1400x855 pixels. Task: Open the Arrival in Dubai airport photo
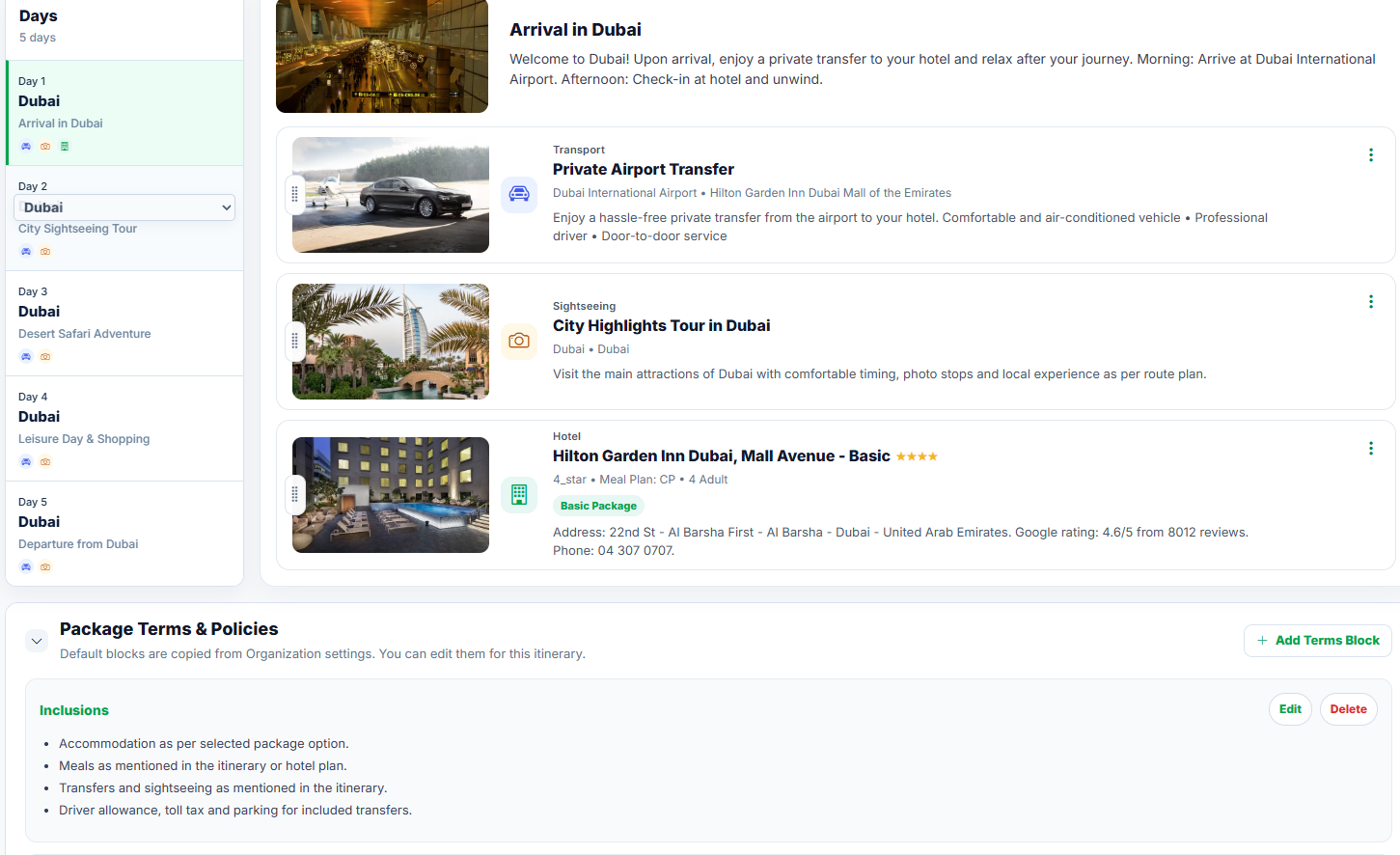tap(382, 56)
